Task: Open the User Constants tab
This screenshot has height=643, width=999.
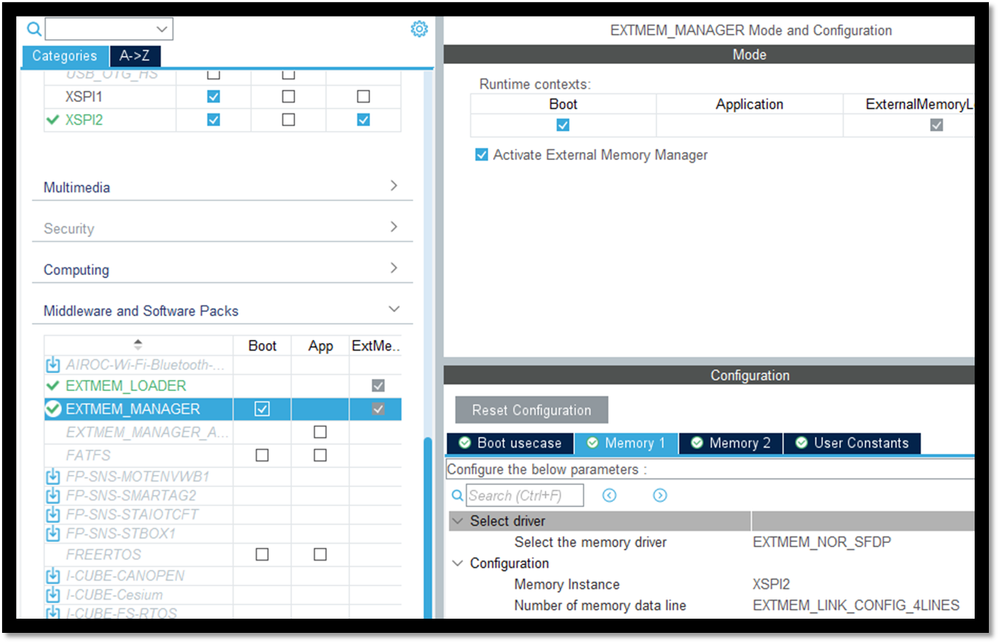Action: click(x=852, y=443)
